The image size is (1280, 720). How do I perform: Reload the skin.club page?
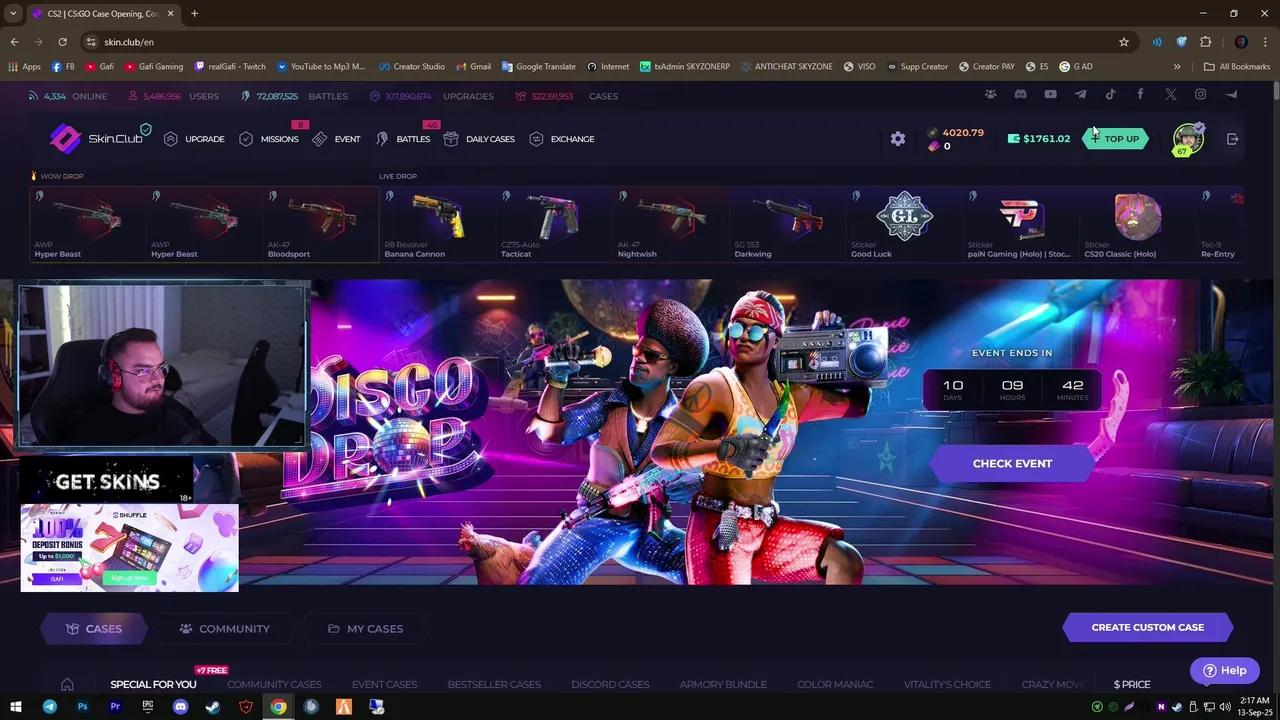coord(62,42)
